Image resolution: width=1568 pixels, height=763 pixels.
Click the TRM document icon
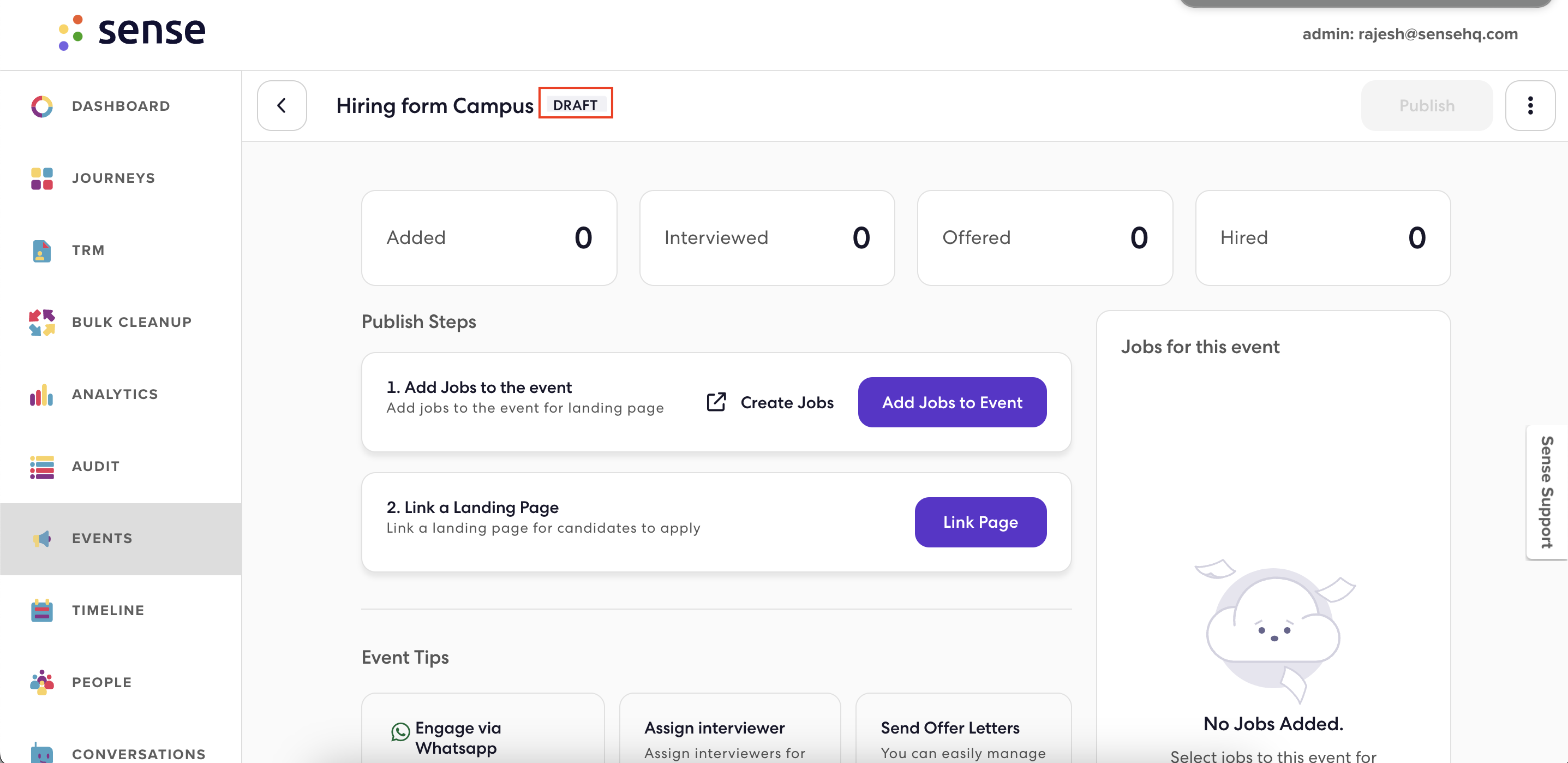point(42,251)
